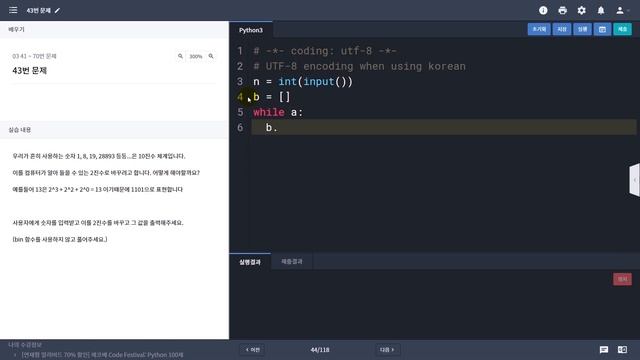Click line number 6 in the gutter
The width and height of the screenshot is (640, 360).
[240, 128]
